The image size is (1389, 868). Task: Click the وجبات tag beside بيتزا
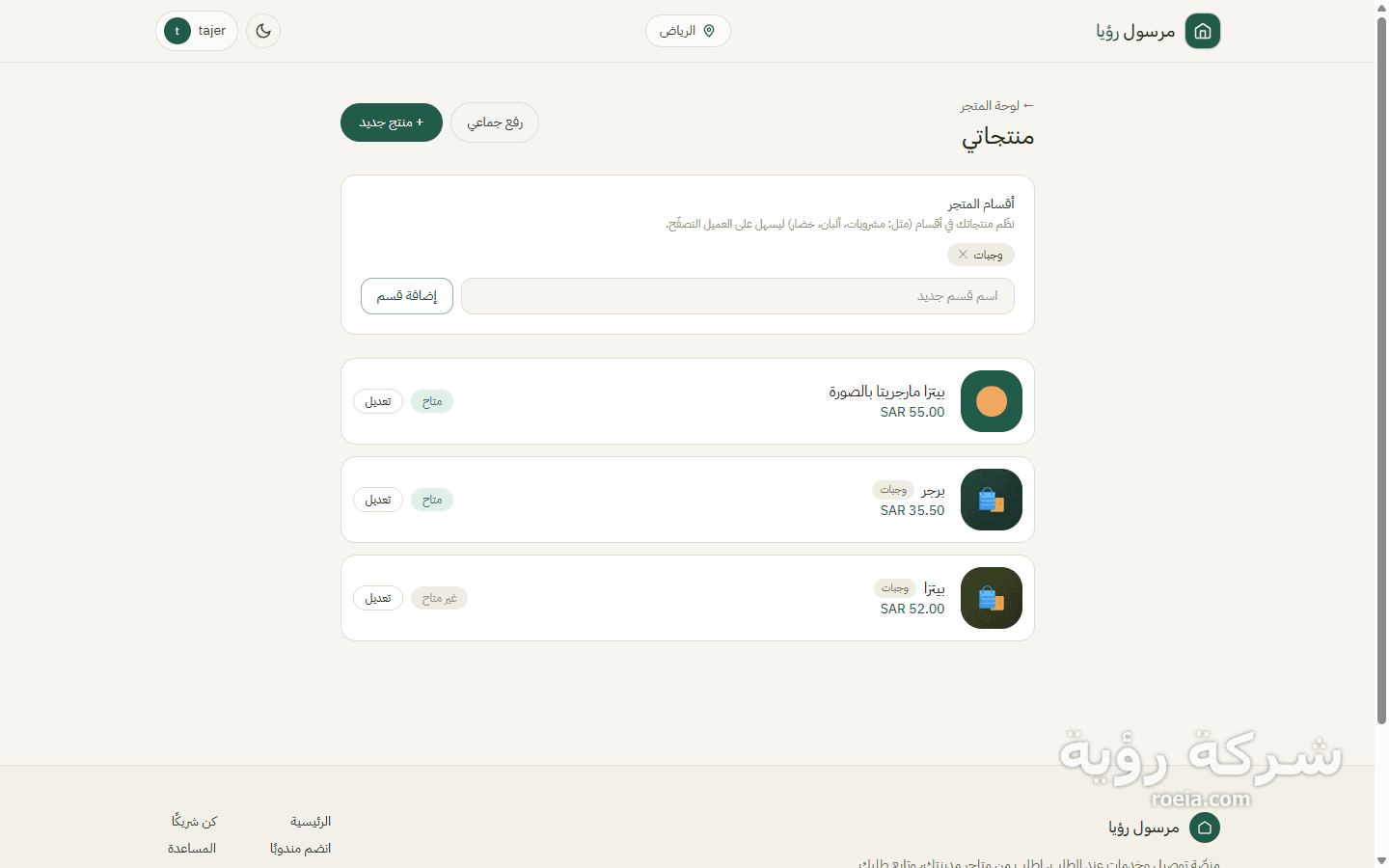coord(895,588)
